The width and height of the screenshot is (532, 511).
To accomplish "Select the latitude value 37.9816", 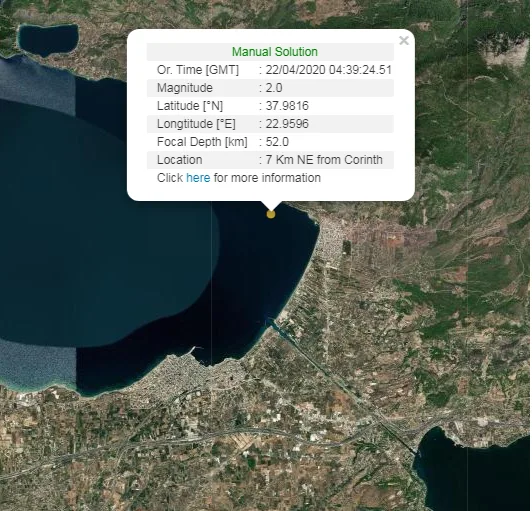I will click(x=287, y=106).
